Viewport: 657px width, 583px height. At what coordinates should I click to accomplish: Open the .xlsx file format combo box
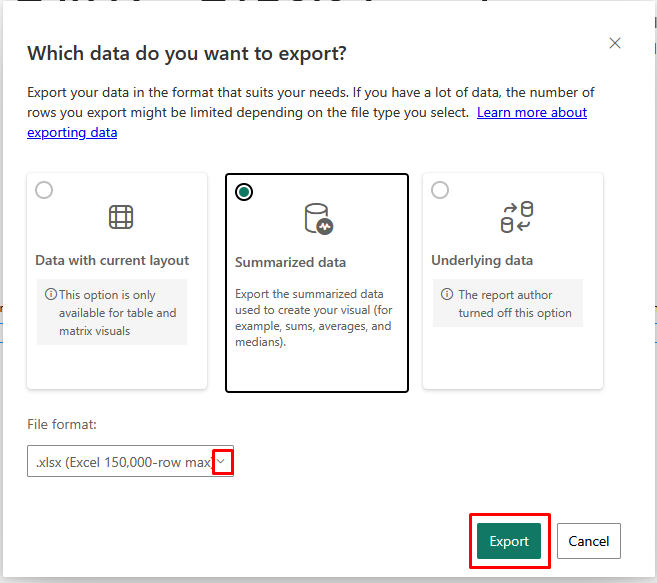(x=130, y=461)
